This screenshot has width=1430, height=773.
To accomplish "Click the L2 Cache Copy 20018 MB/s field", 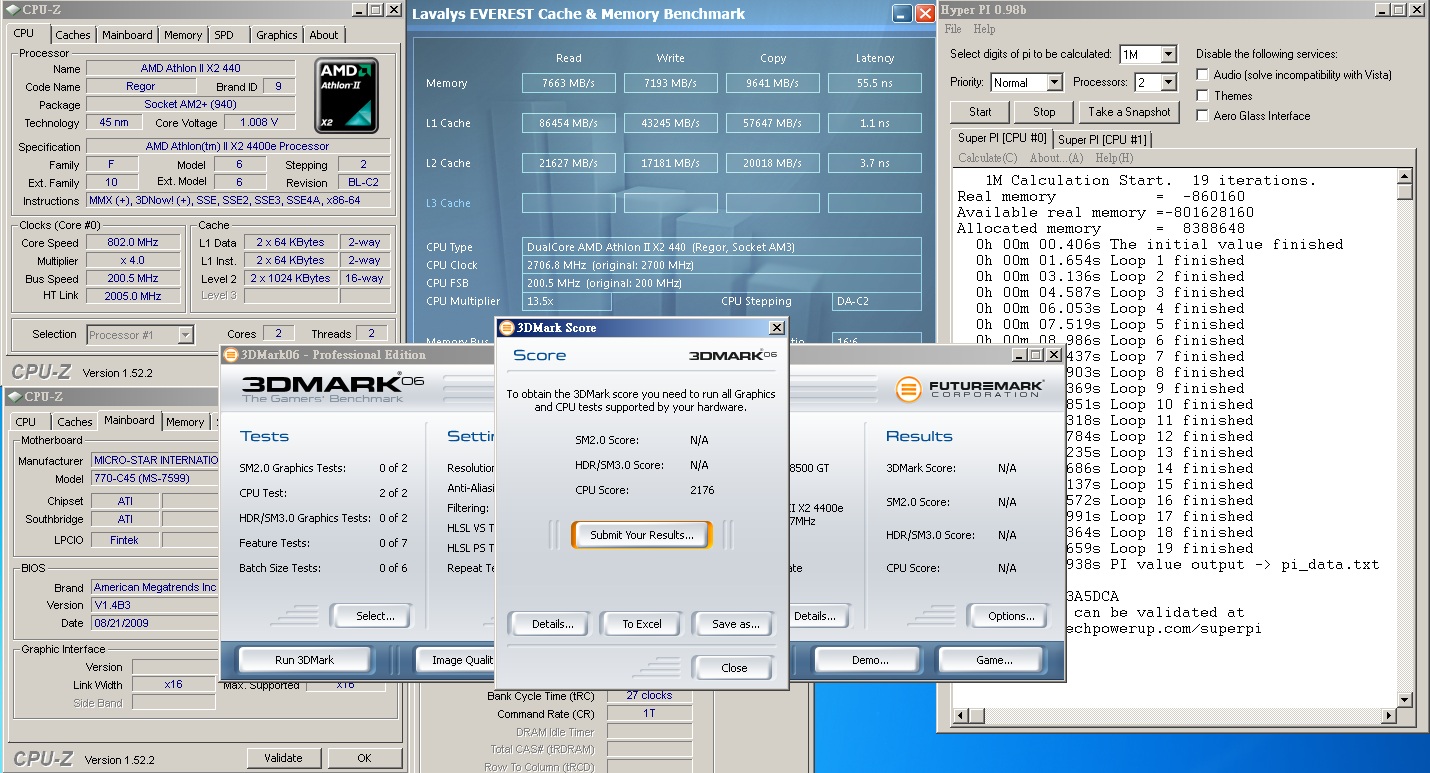I will (773, 163).
